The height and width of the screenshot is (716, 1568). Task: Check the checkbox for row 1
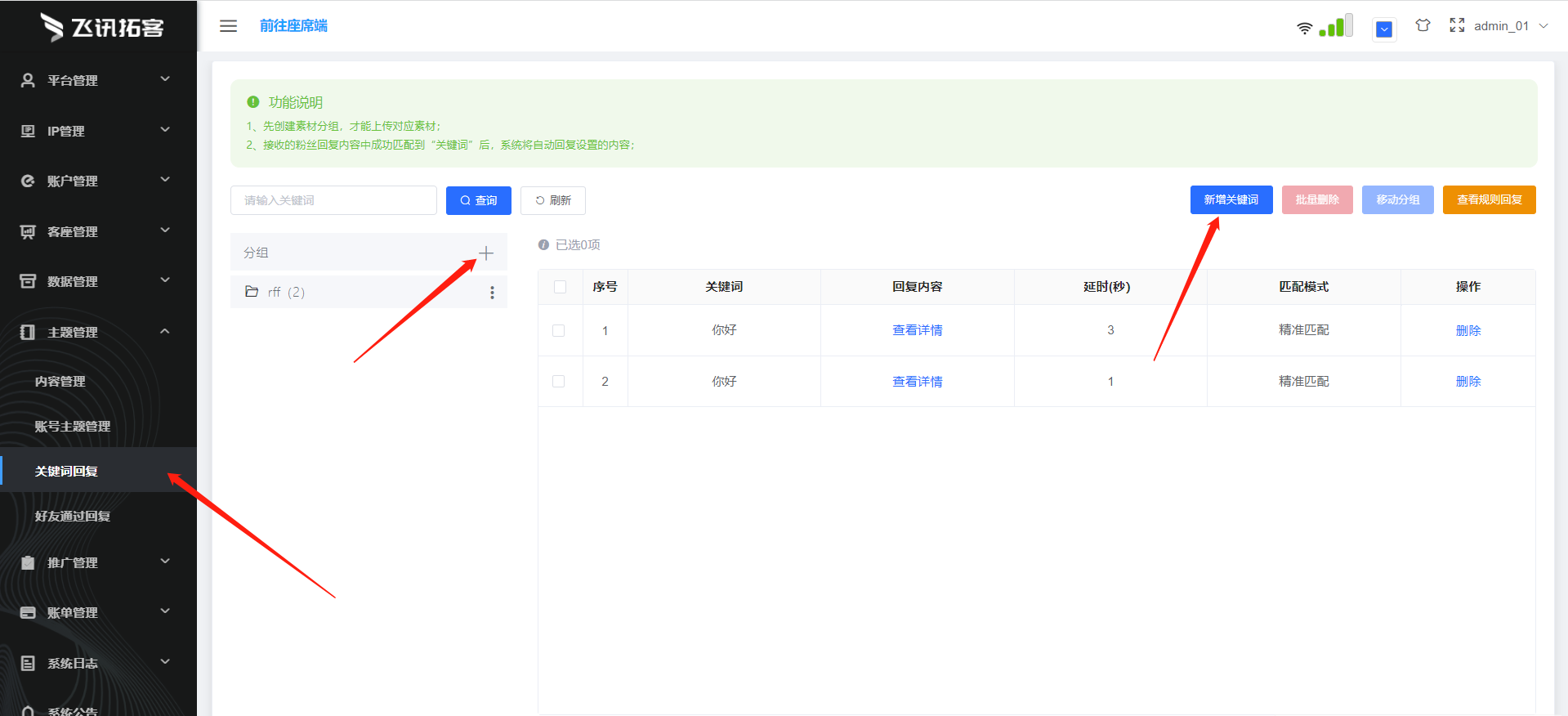(559, 330)
